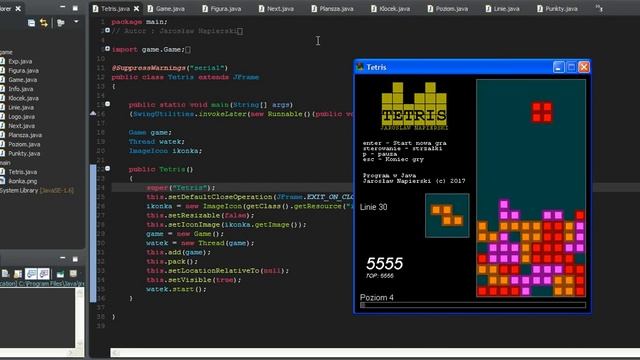Collapse the main method fold marker

pos(107,104)
